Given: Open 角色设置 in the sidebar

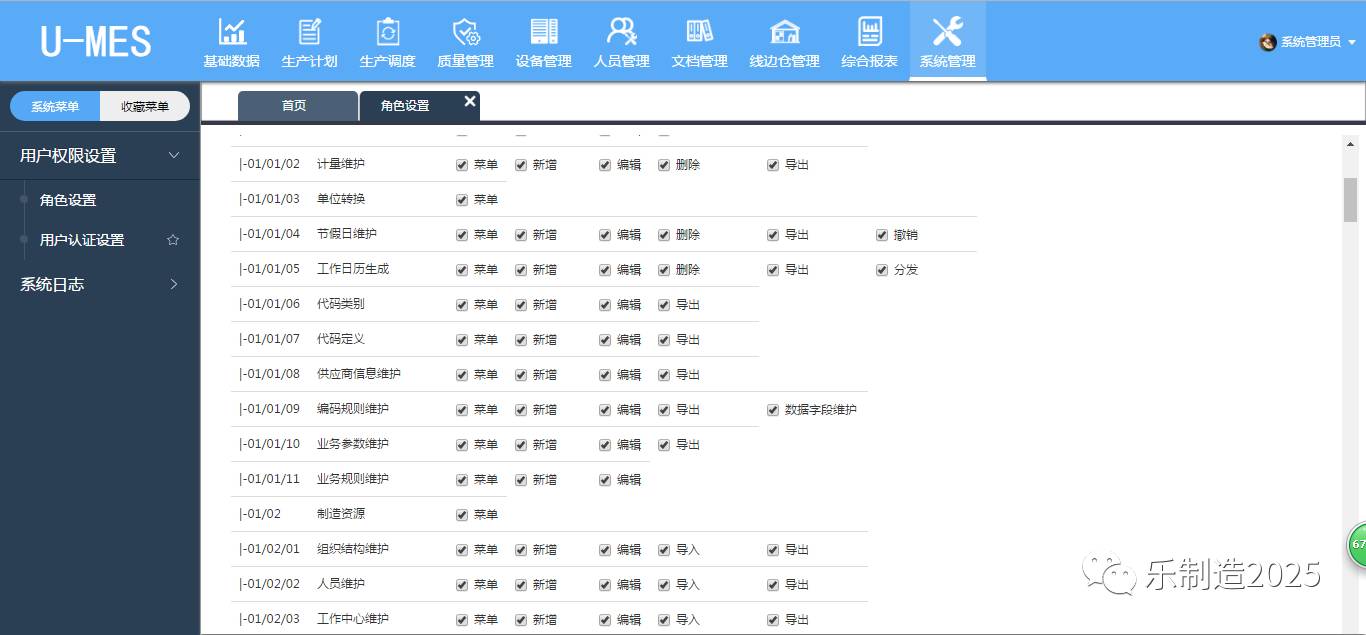Looking at the screenshot, I should click(x=68, y=200).
